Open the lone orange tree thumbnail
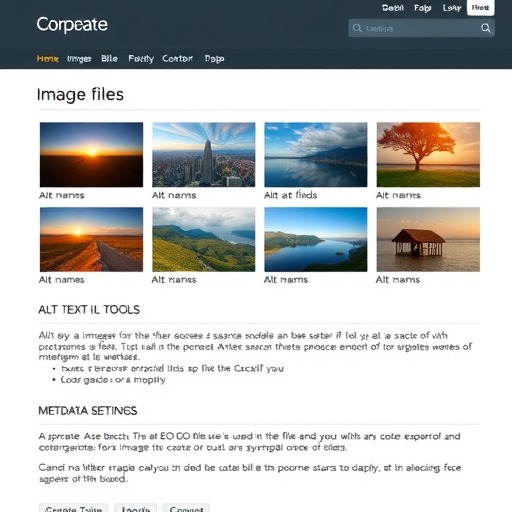The image size is (512, 512). pyautogui.click(x=428, y=154)
